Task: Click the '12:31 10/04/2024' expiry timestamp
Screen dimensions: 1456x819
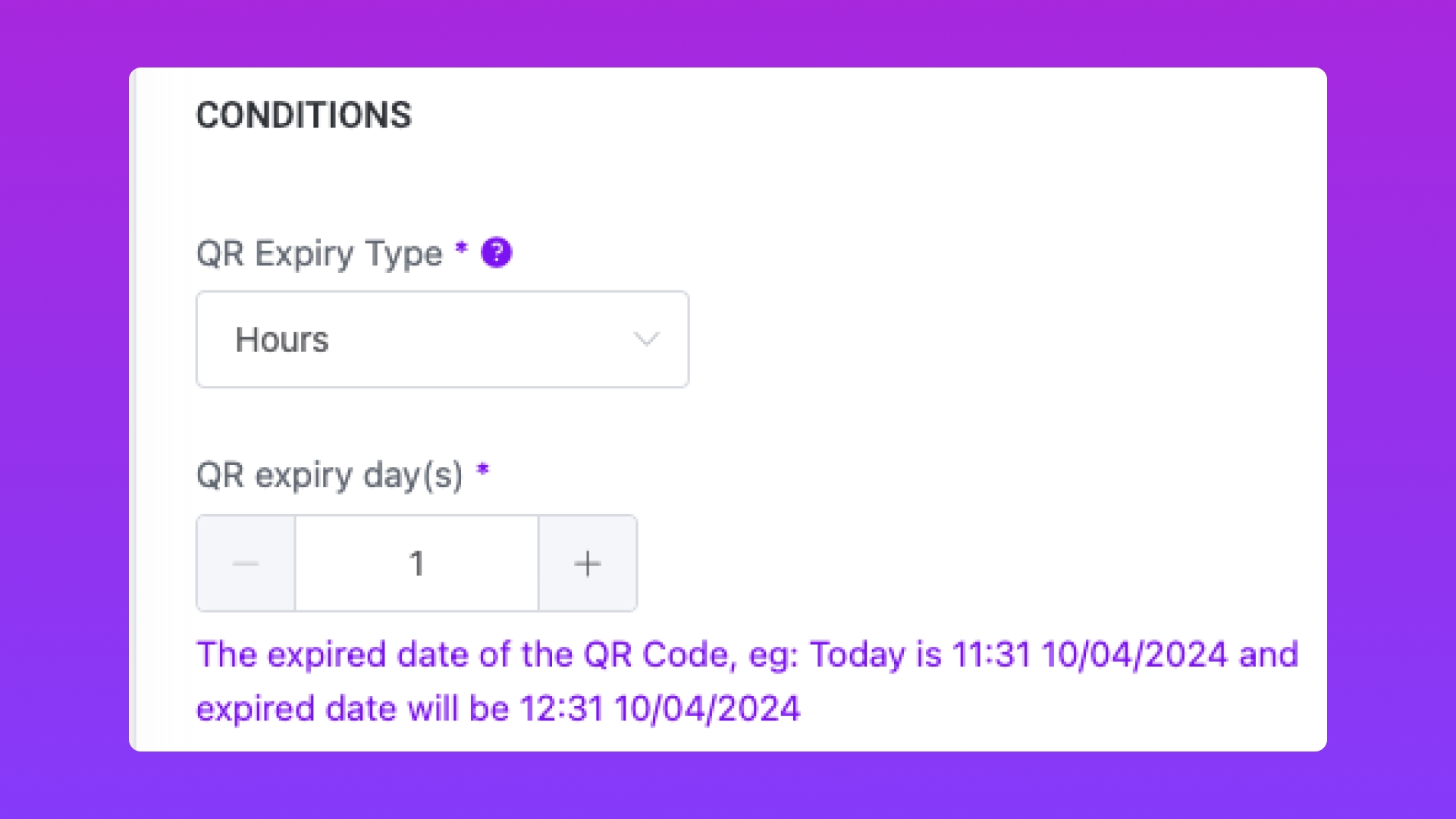Action: pos(660,709)
